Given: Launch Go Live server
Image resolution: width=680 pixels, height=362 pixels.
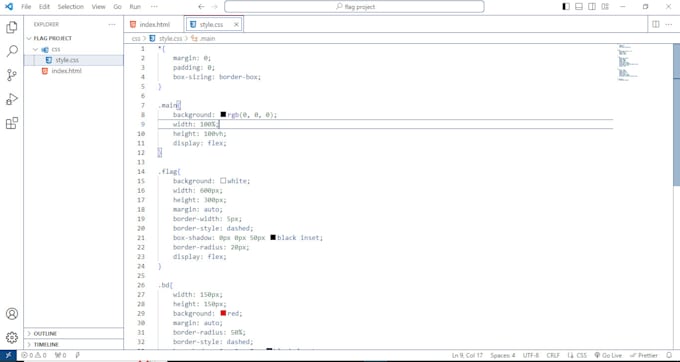Looking at the screenshot, I should point(608,355).
